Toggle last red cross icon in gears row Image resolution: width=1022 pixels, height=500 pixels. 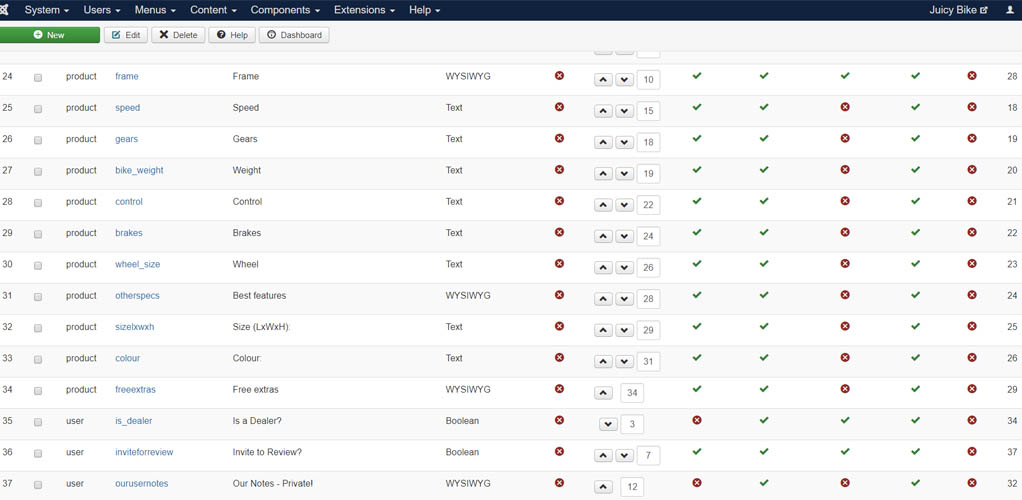pos(972,138)
